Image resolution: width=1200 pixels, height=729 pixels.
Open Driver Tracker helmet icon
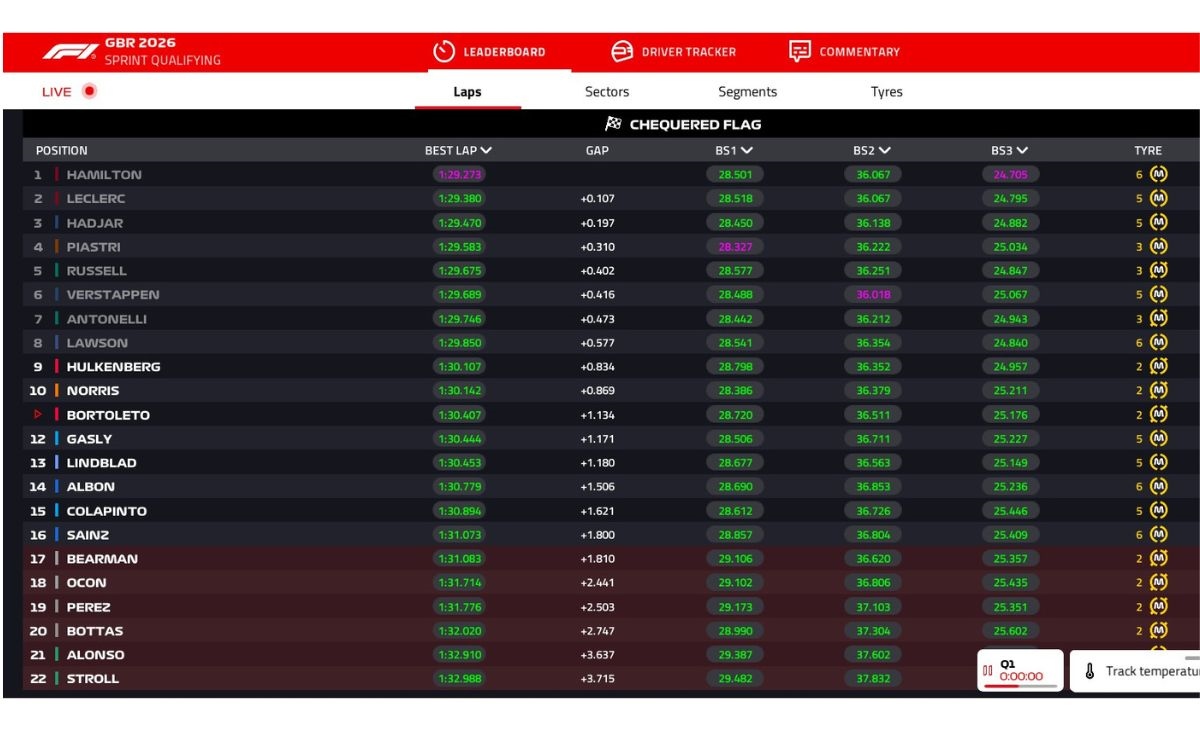(622, 51)
